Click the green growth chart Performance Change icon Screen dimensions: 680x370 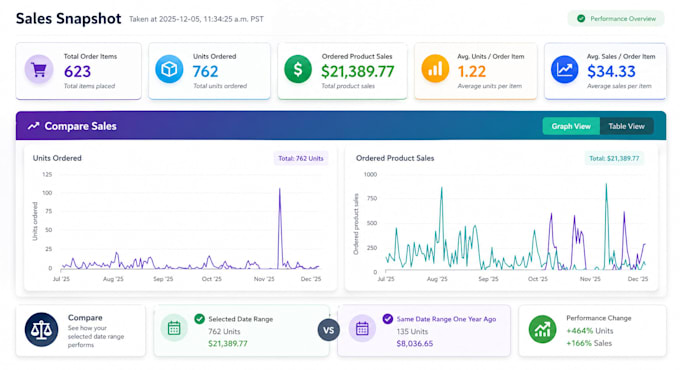click(542, 329)
